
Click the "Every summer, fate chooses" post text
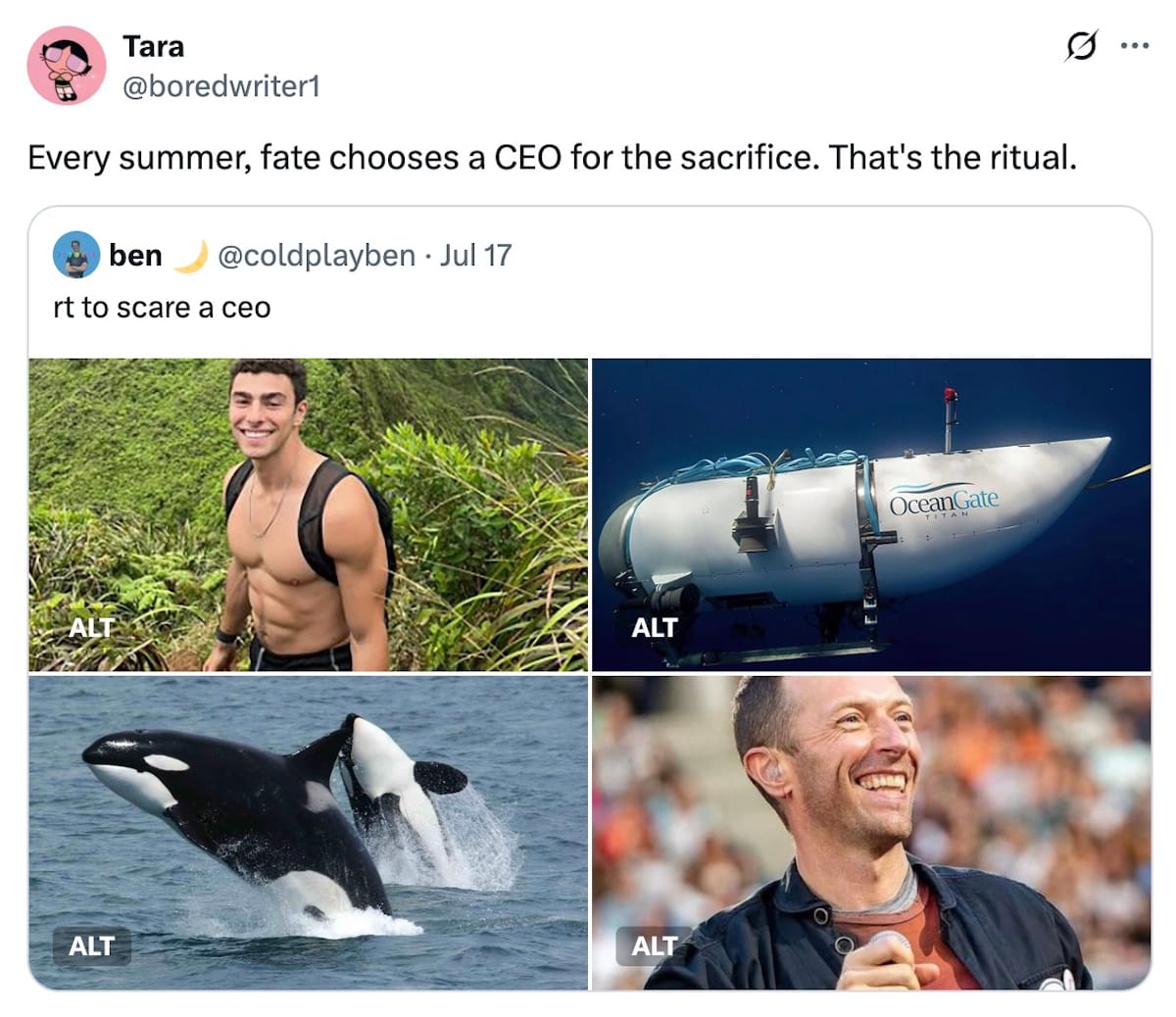click(x=552, y=157)
